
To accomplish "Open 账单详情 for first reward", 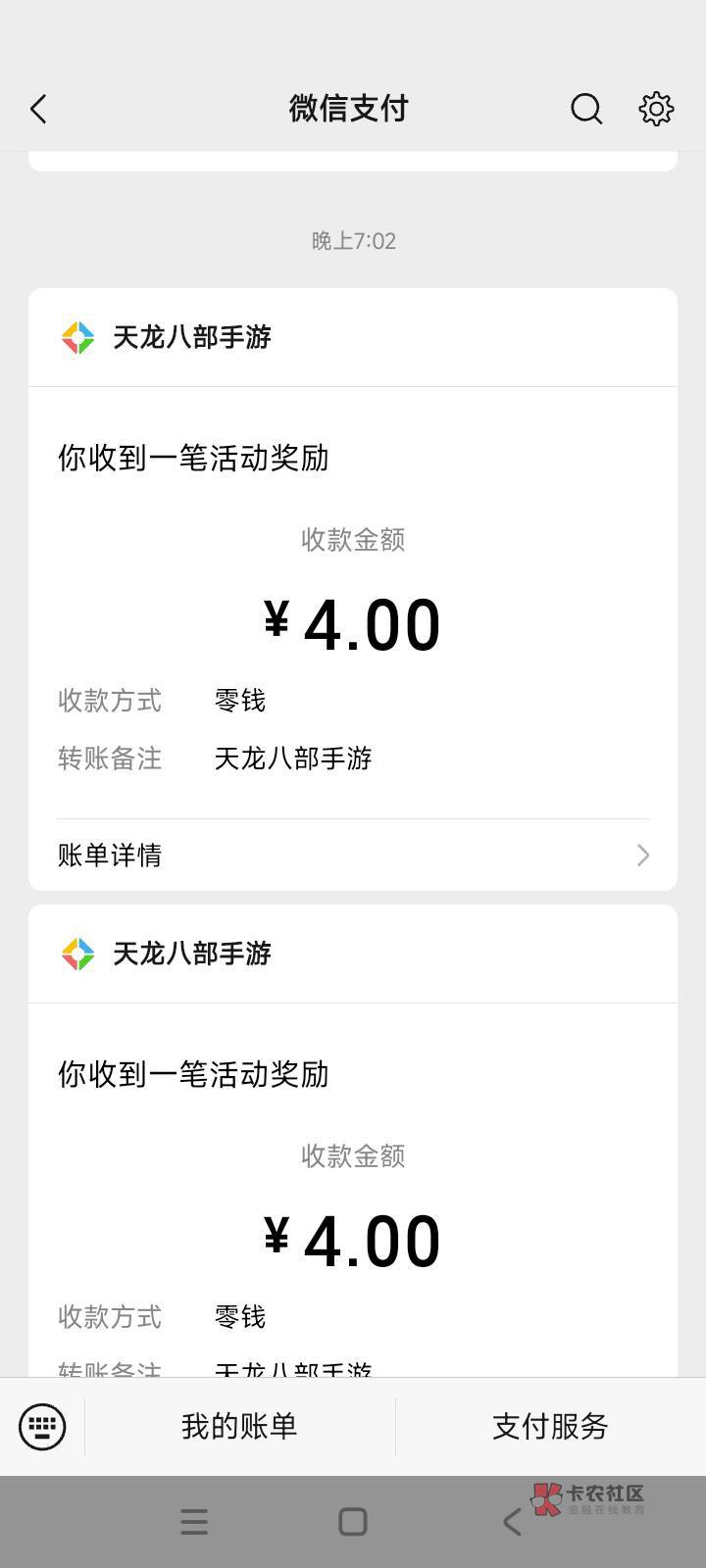I will click(110, 856).
